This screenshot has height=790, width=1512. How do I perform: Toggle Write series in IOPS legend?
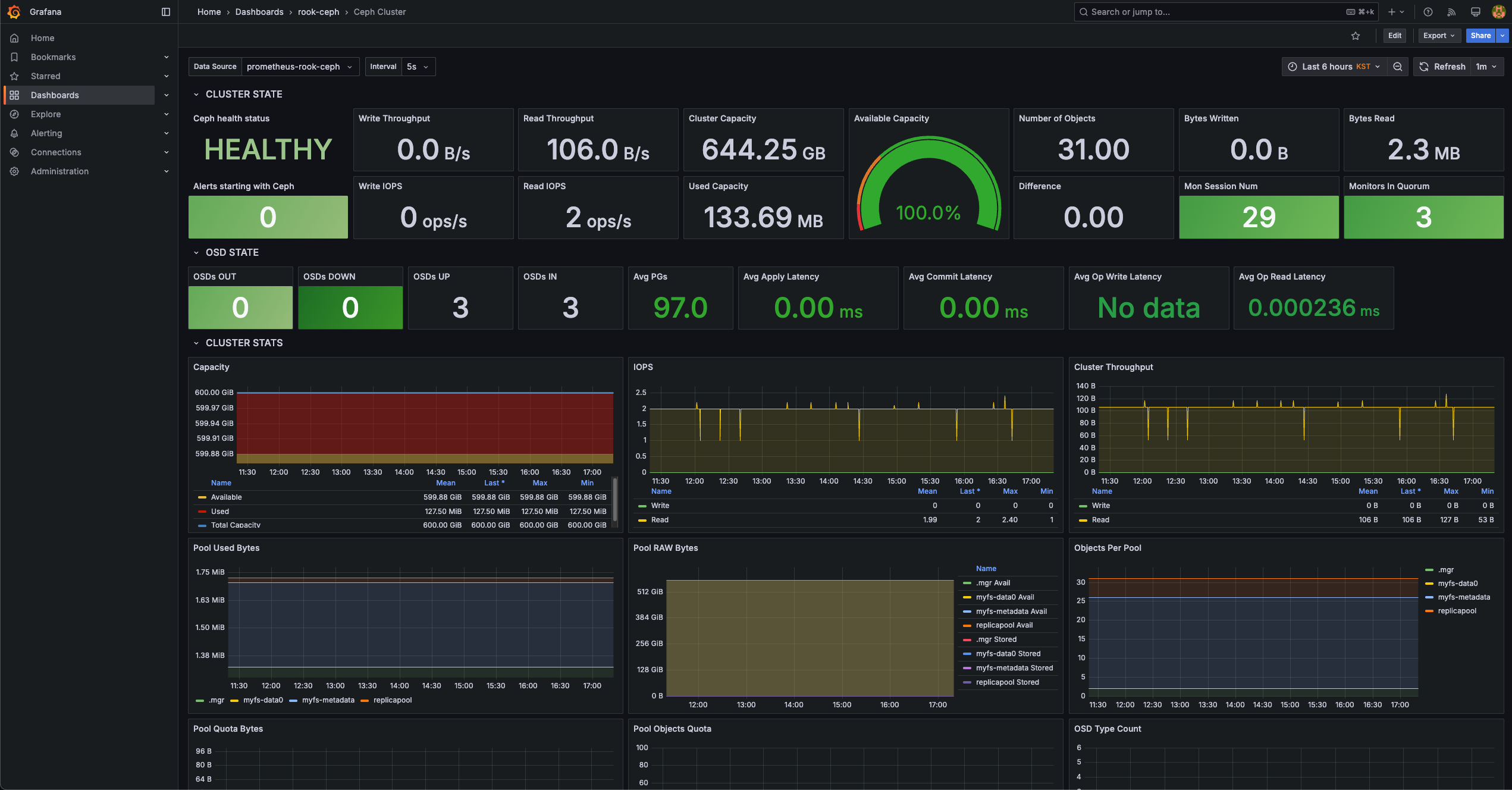tap(660, 506)
